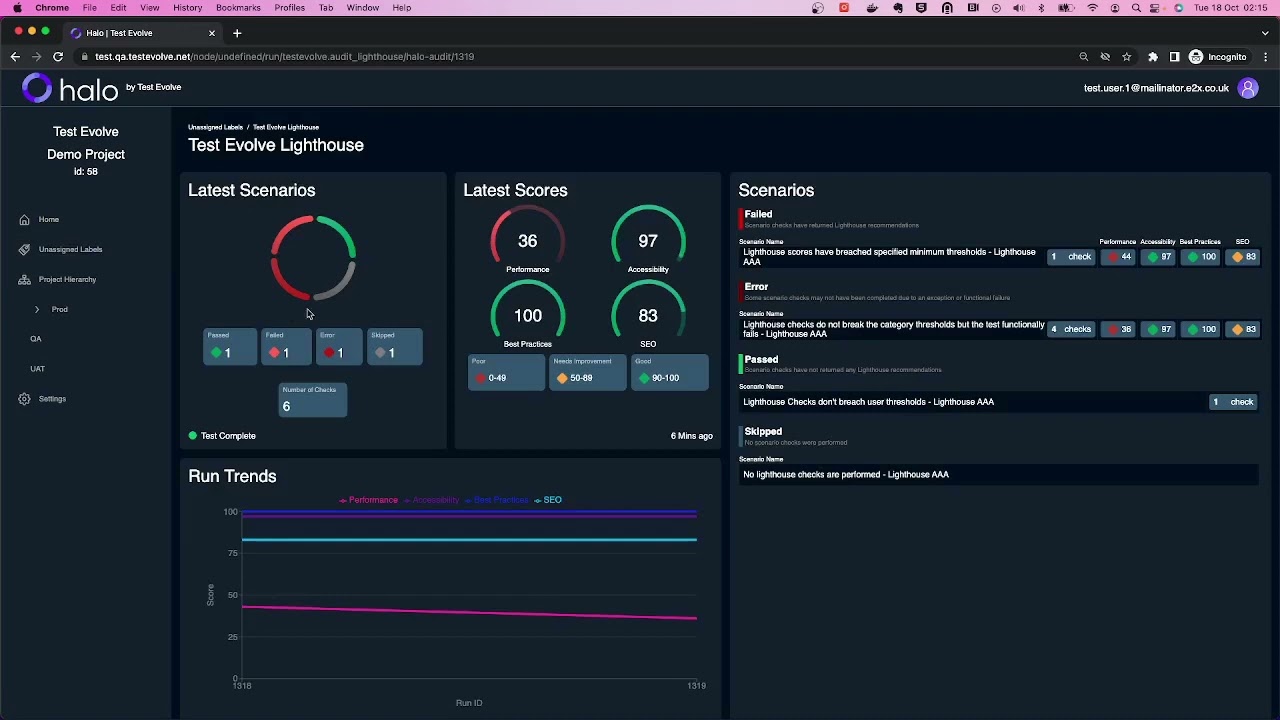Open the Chrome extensions puzzle icon
The width and height of the screenshot is (1280, 720).
tap(1153, 57)
